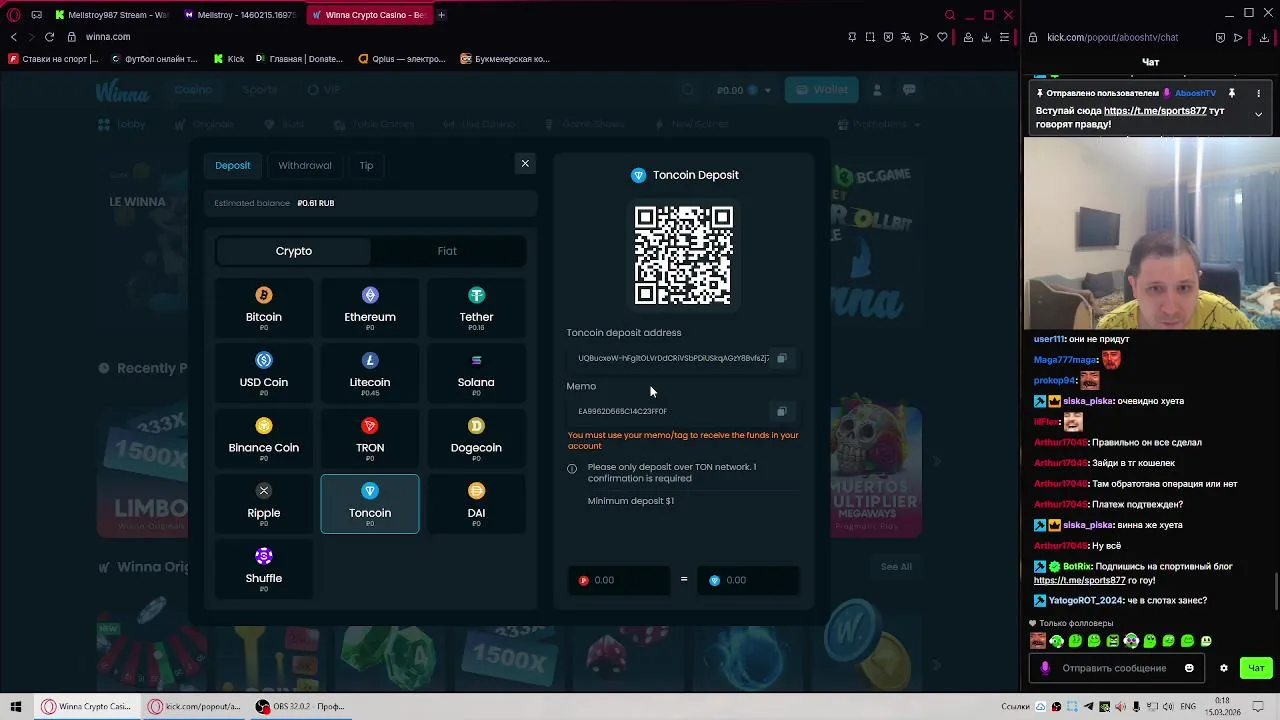Switch to the Tip tab

[366, 165]
